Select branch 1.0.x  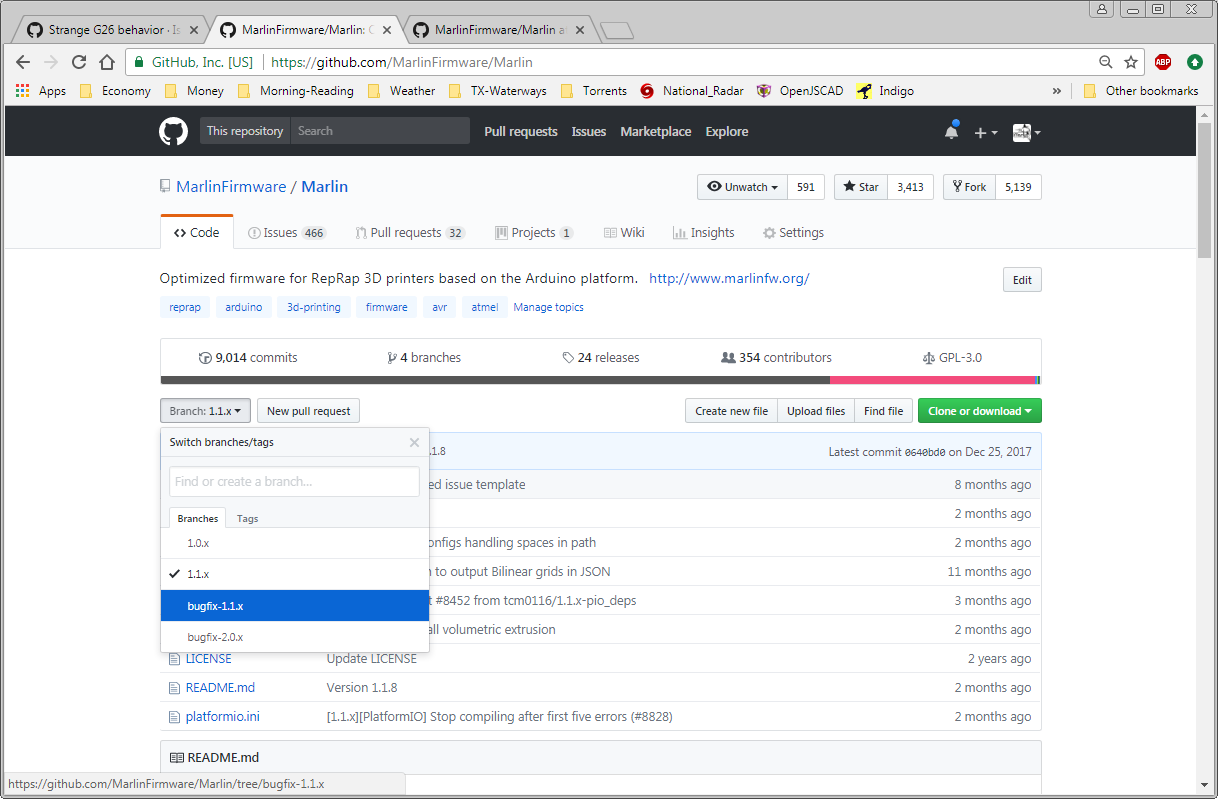coord(295,543)
